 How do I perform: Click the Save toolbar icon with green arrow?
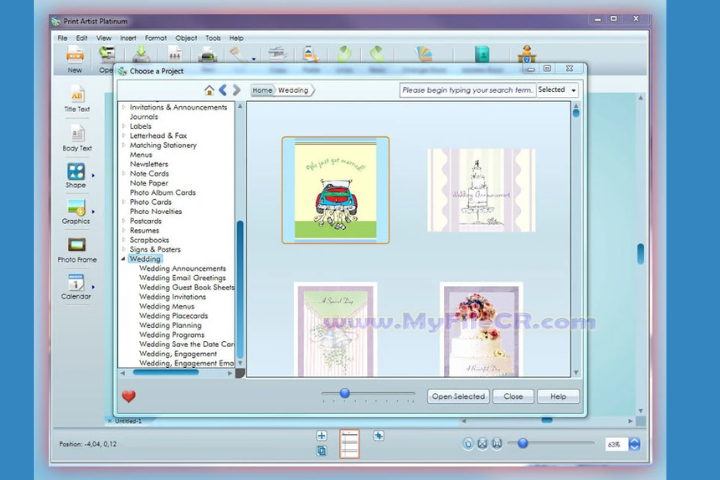pos(141,55)
